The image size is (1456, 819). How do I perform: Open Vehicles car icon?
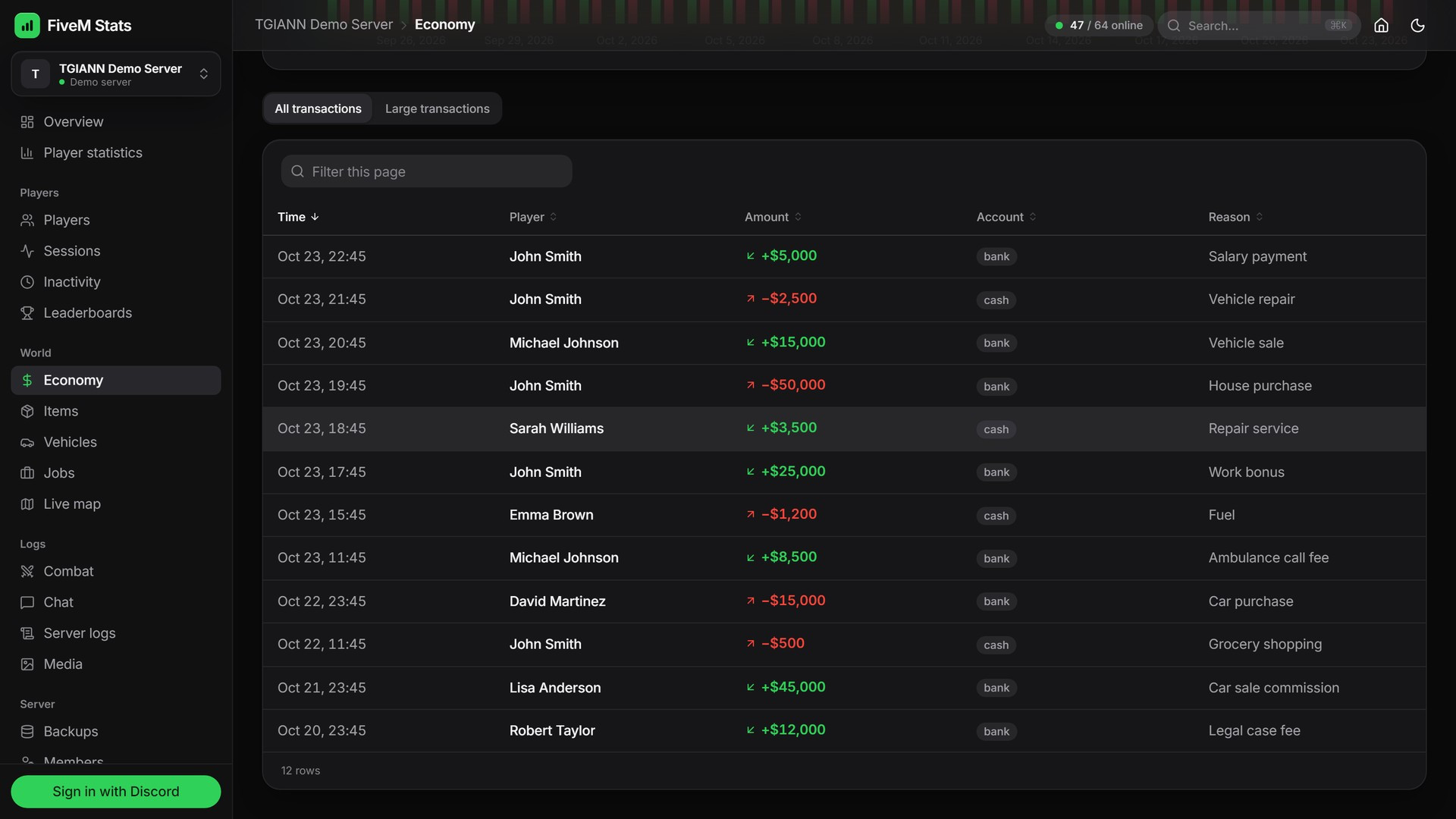[27, 442]
